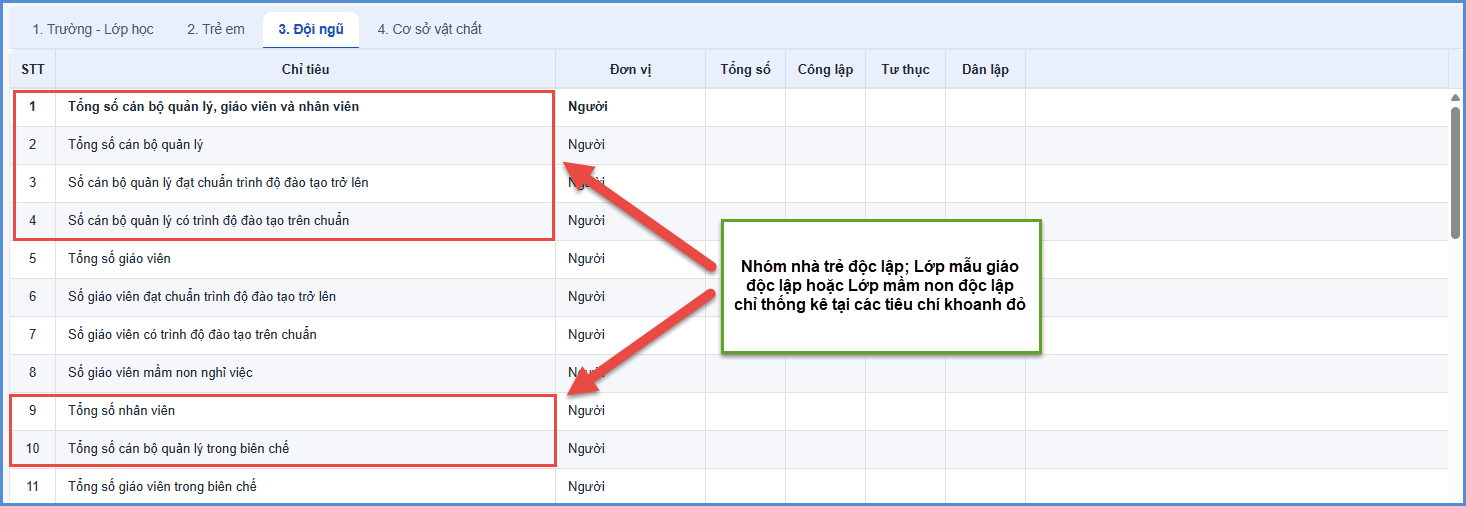The width and height of the screenshot is (1466, 506).
Task: Click Công lập cell for Tổng số nhân viên
Action: coord(826,411)
